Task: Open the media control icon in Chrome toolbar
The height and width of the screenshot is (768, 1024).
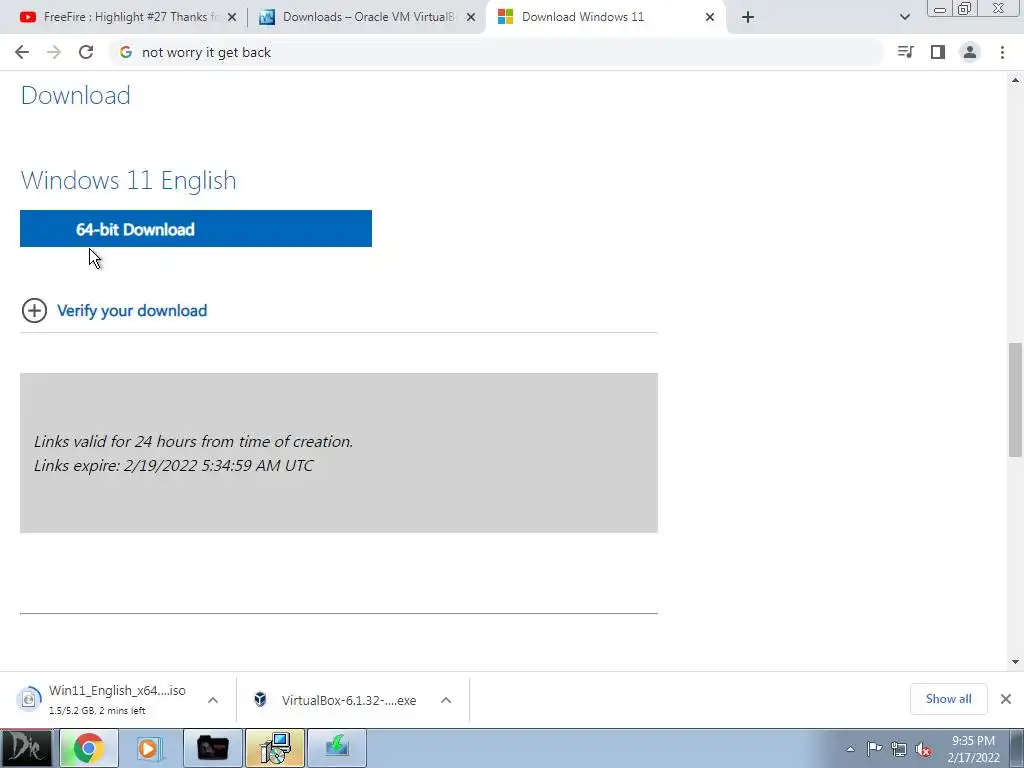Action: pyautogui.click(x=905, y=52)
